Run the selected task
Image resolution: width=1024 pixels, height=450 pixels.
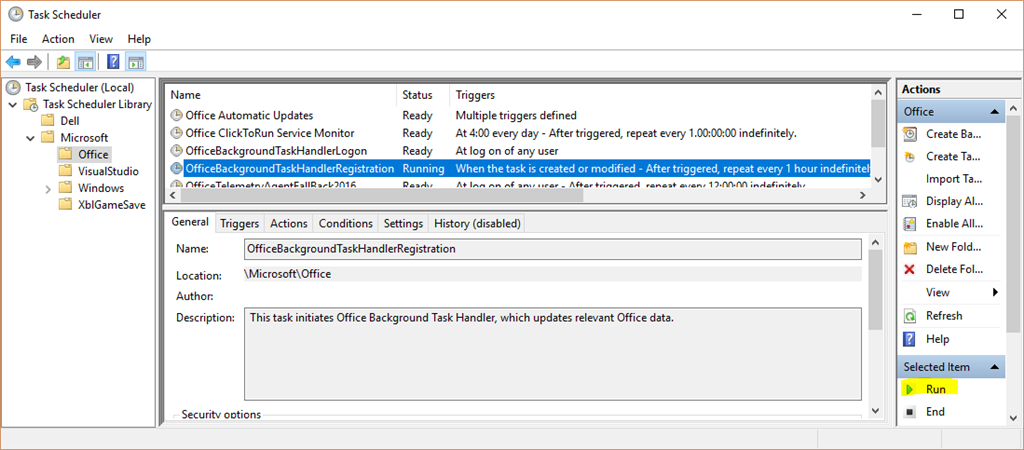pos(935,390)
